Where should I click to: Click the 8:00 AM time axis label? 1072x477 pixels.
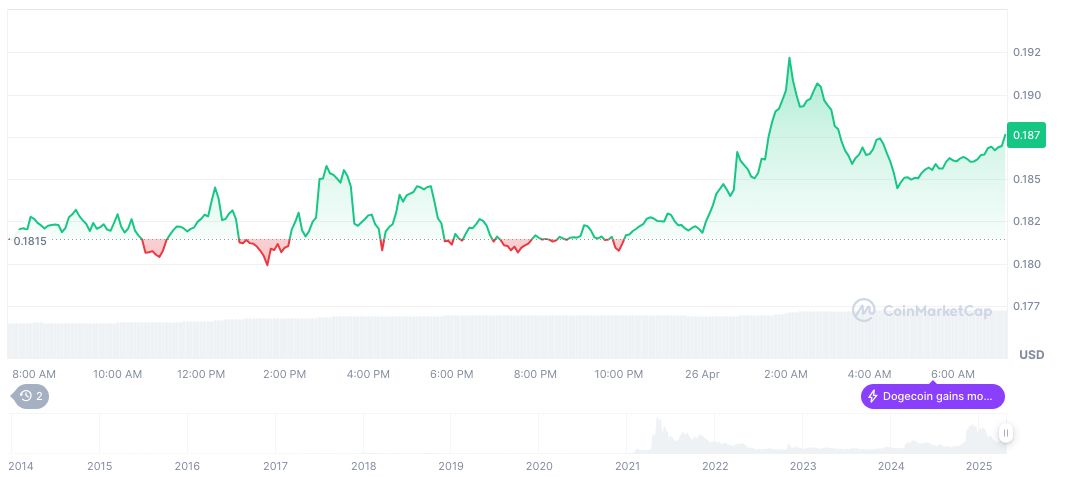pyautogui.click(x=34, y=374)
